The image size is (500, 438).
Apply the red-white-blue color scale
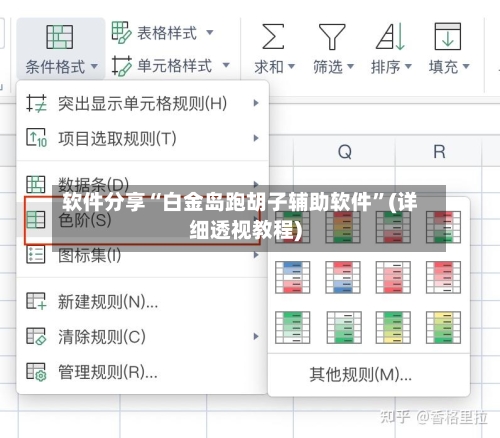[343, 277]
